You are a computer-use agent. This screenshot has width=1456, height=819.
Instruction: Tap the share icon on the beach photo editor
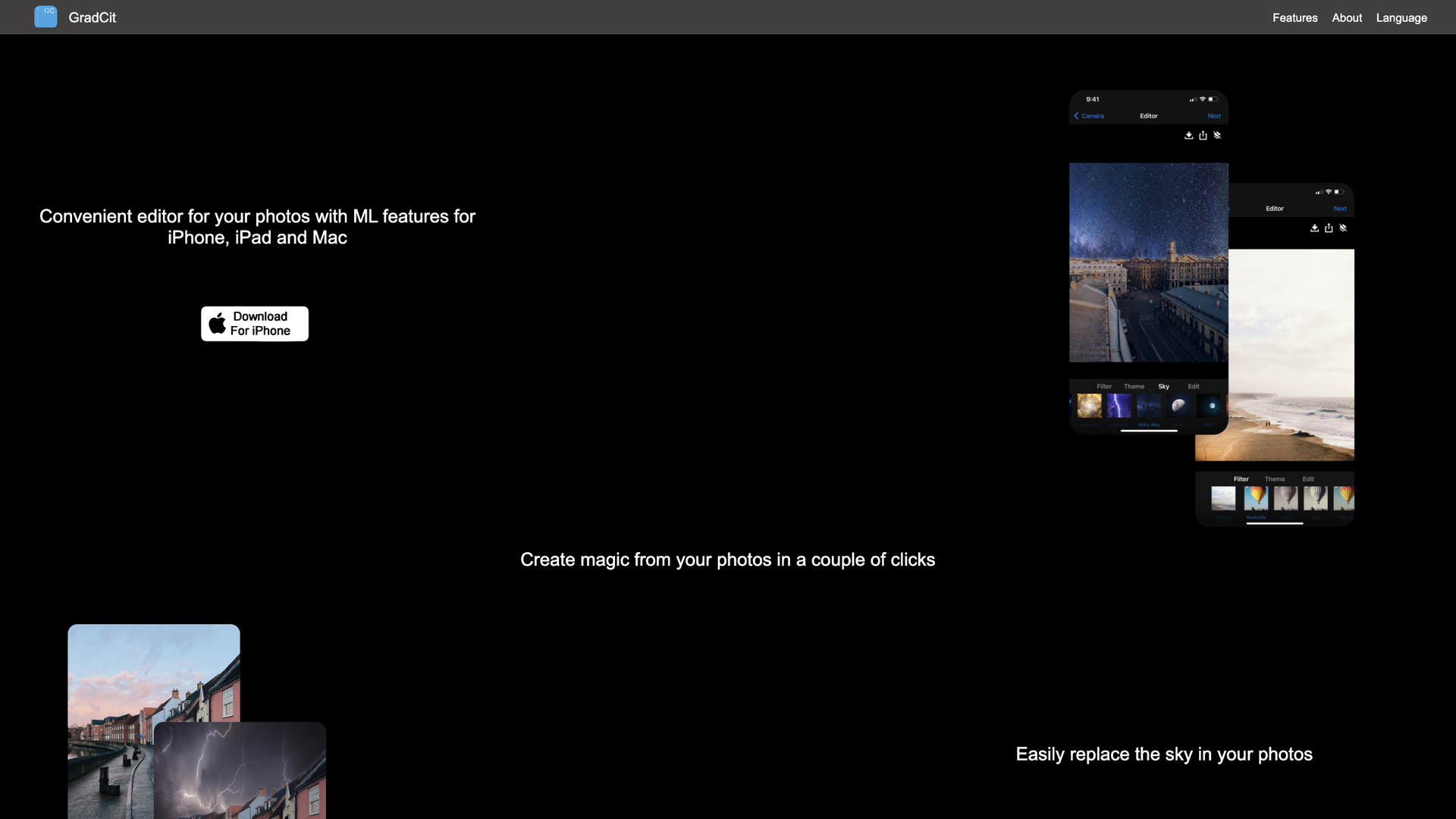click(1329, 227)
